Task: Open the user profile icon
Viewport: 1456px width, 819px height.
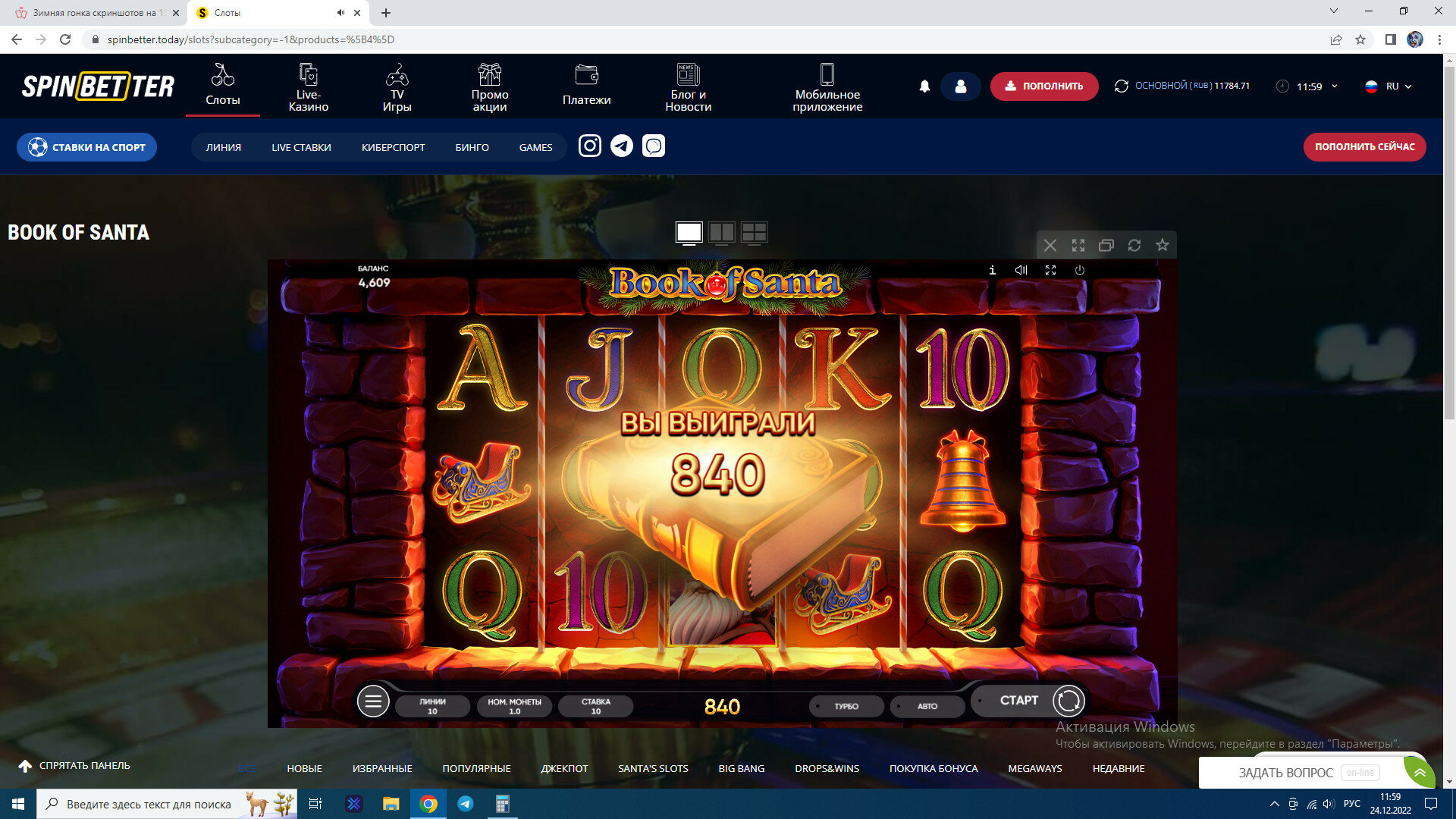Action: click(960, 86)
